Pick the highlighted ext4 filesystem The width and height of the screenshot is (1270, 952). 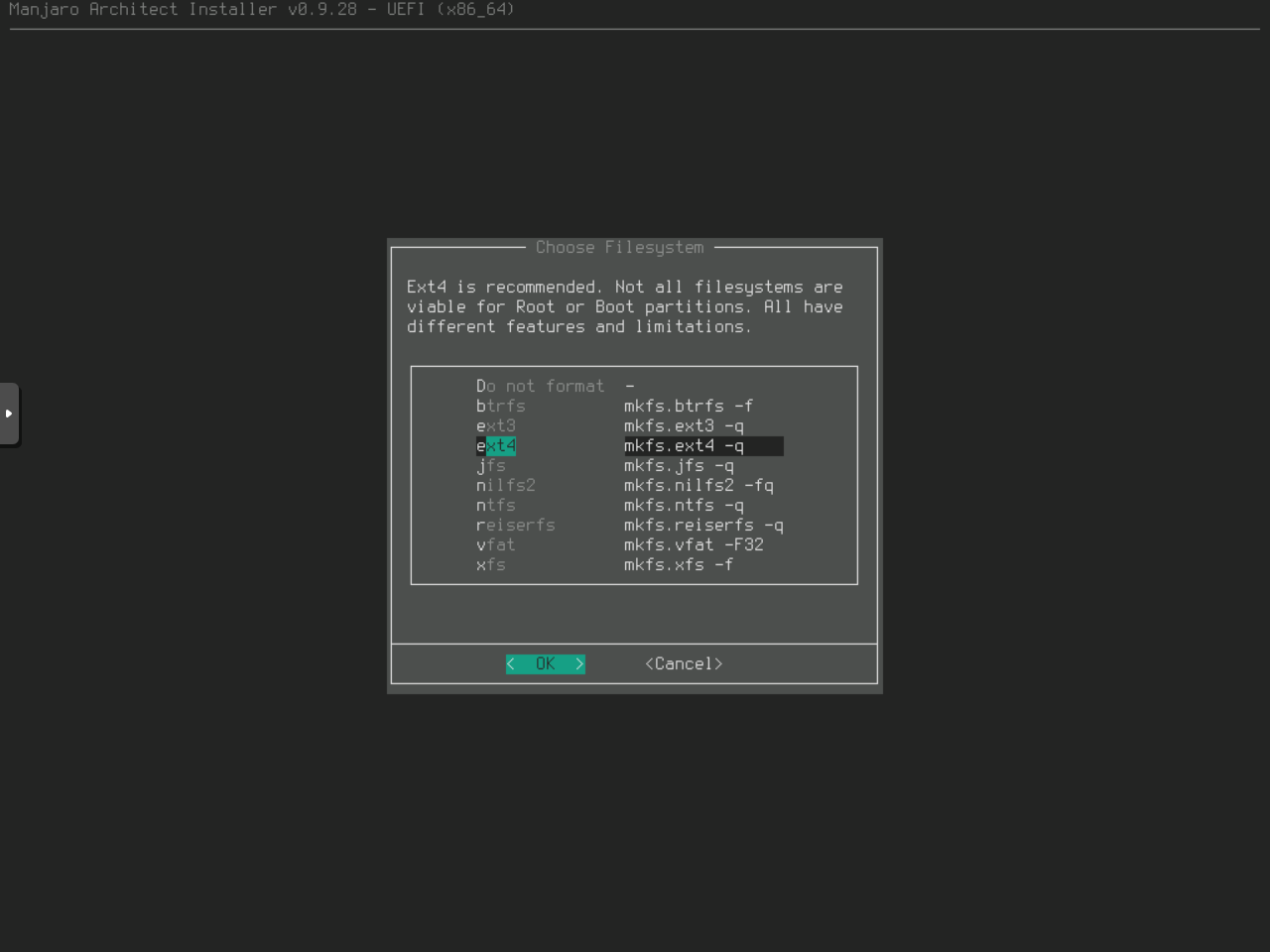(496, 445)
